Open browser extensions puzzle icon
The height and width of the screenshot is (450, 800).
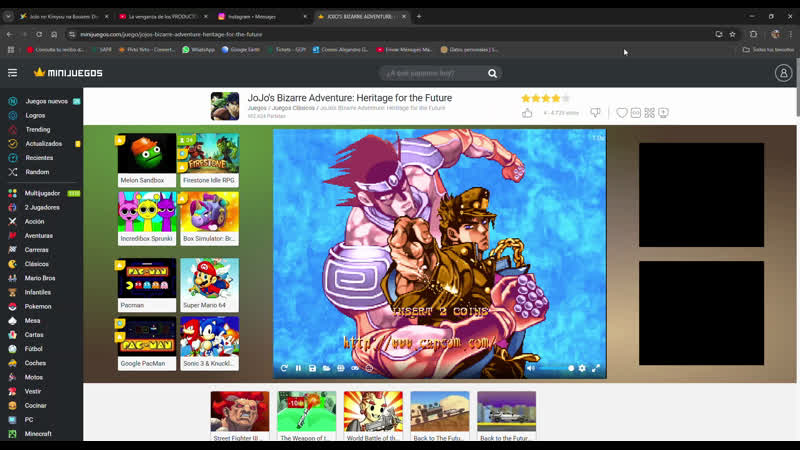coord(754,34)
